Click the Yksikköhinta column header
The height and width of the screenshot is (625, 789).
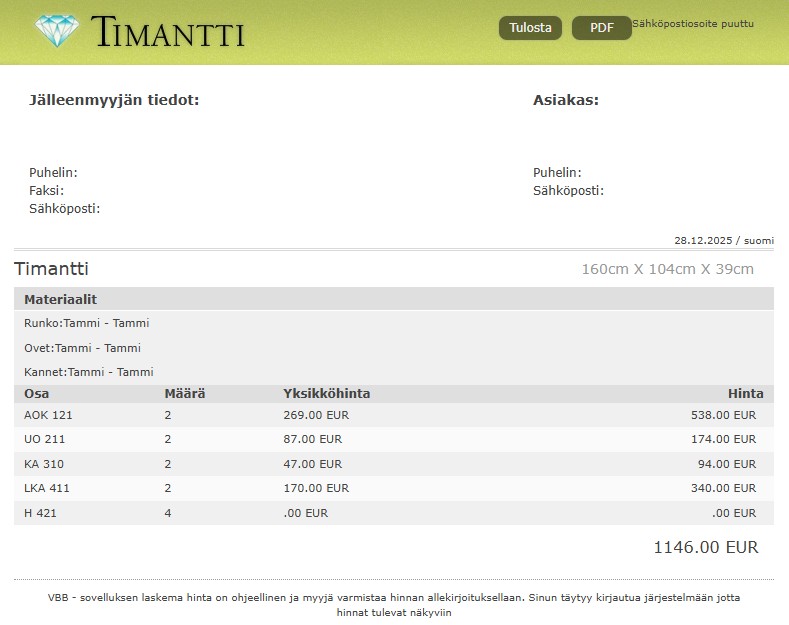[x=326, y=393]
